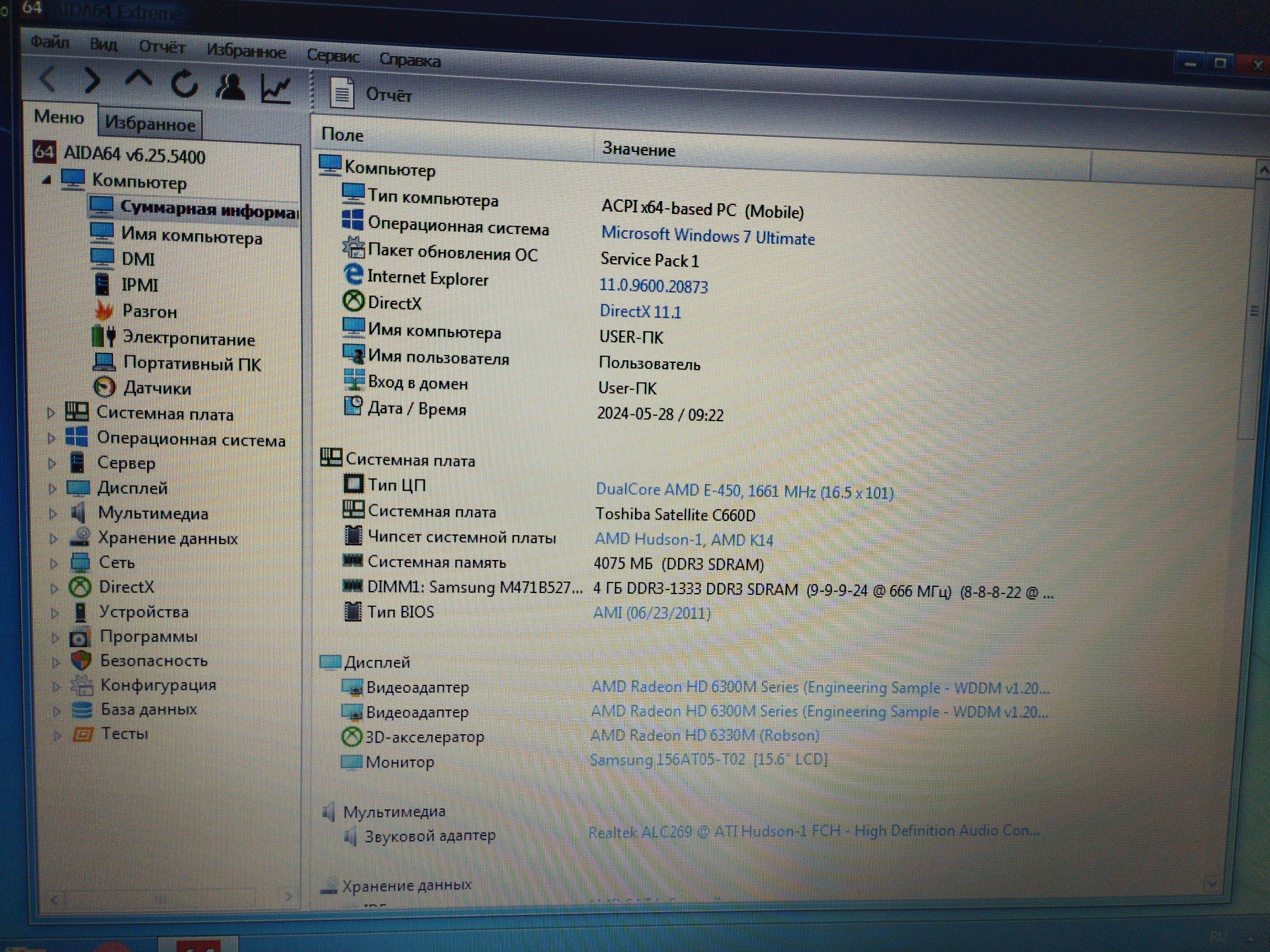Open the DirectX 11.1 link
Viewport: 1270px width, 952px height.
coord(640,311)
